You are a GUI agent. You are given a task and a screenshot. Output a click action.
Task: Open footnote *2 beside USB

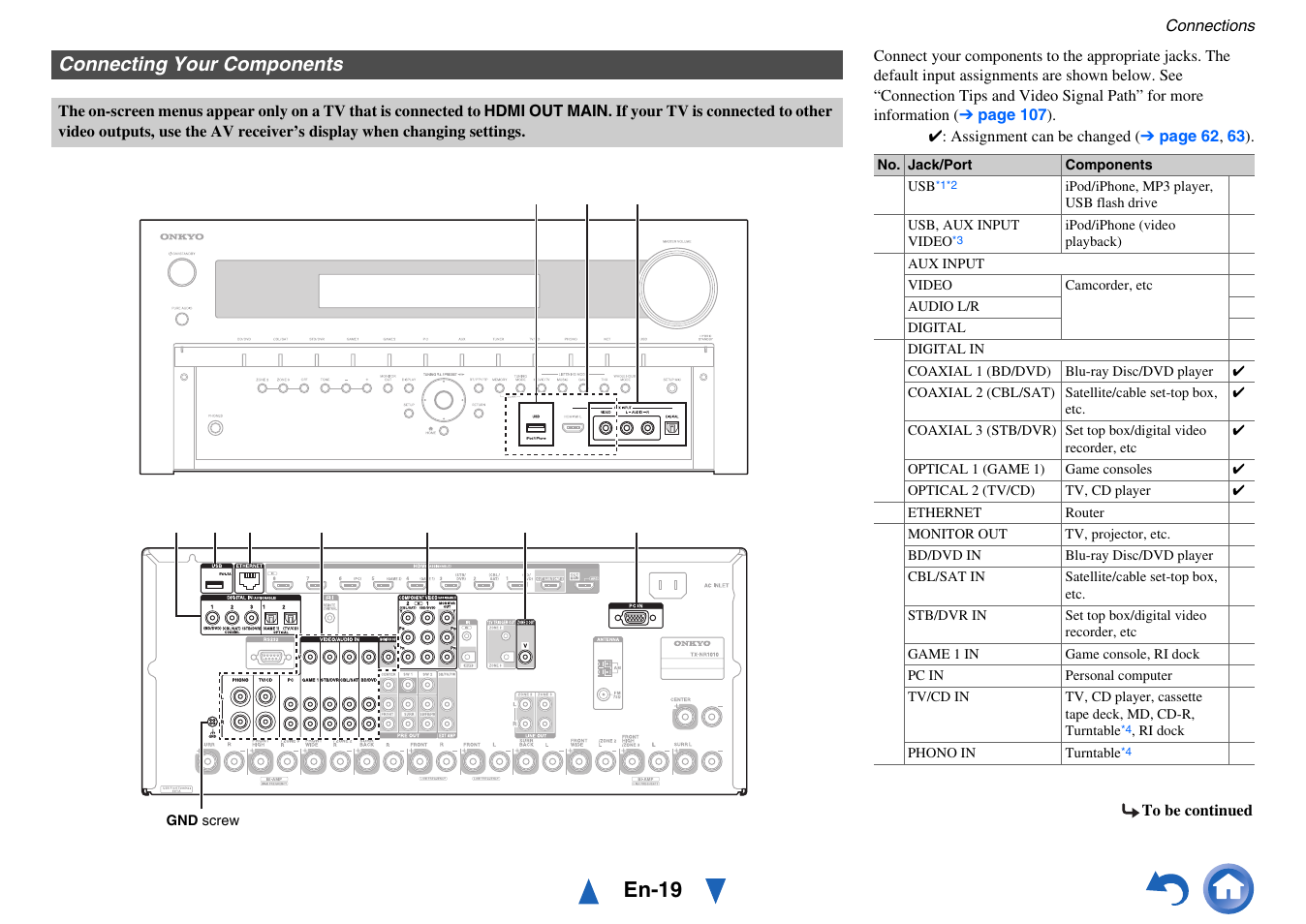[952, 185]
